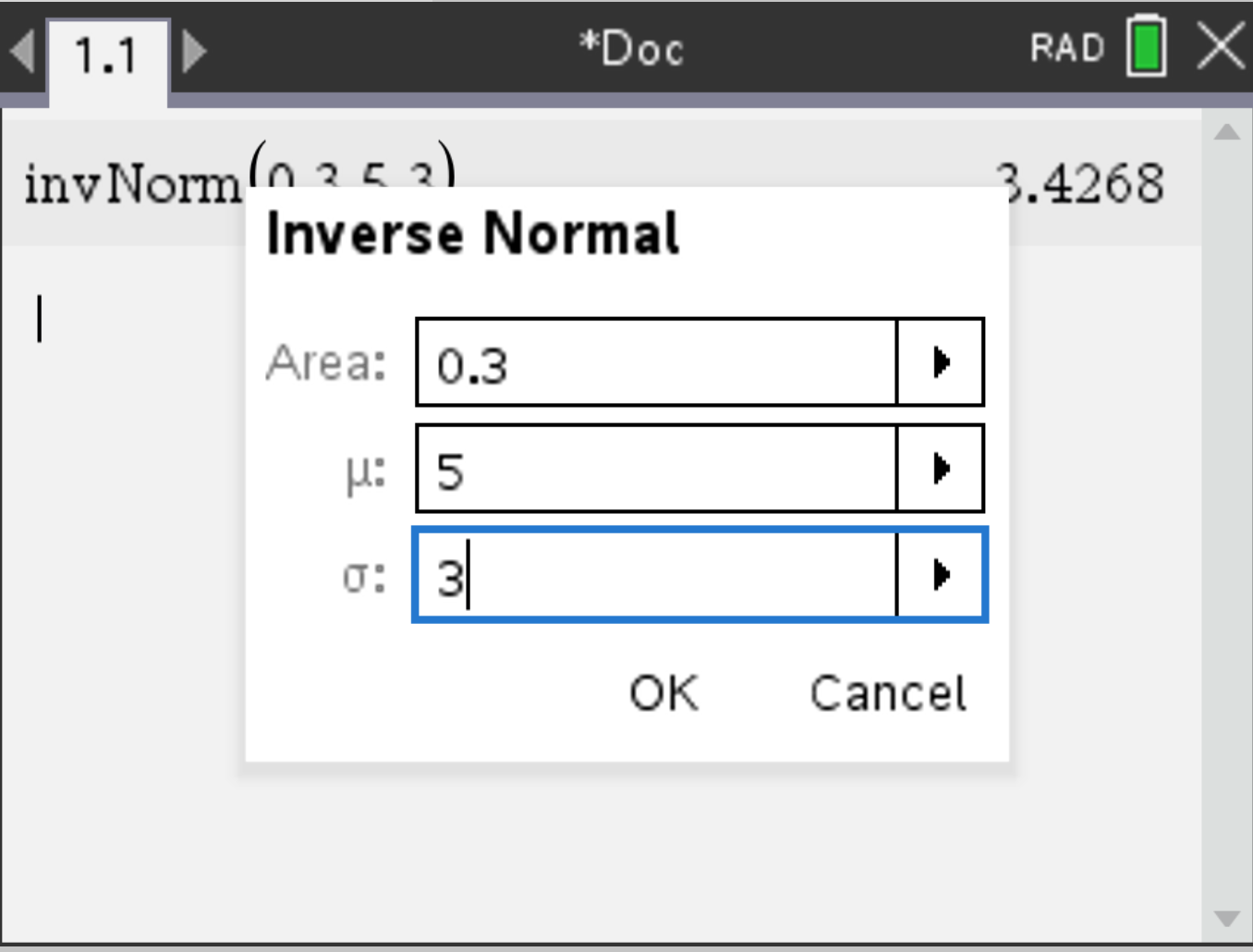Screen dimensions: 1253x952
Task: Click into the σ input field
Action: pos(656,575)
